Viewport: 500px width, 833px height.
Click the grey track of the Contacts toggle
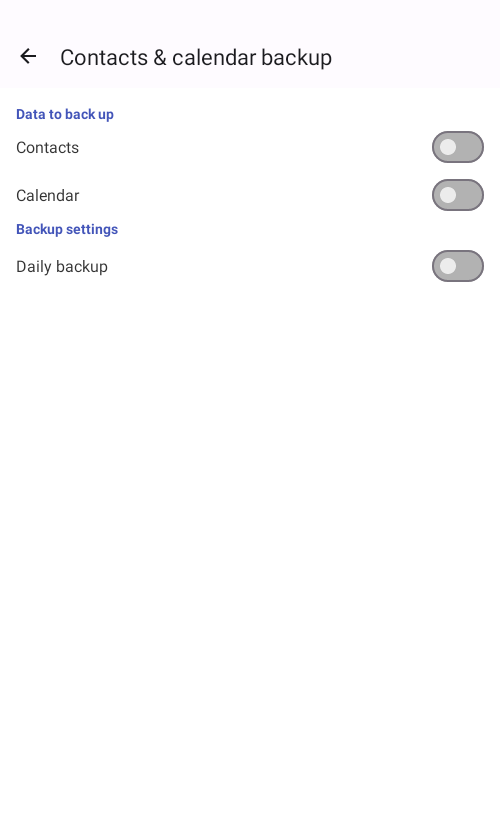pos(470,147)
